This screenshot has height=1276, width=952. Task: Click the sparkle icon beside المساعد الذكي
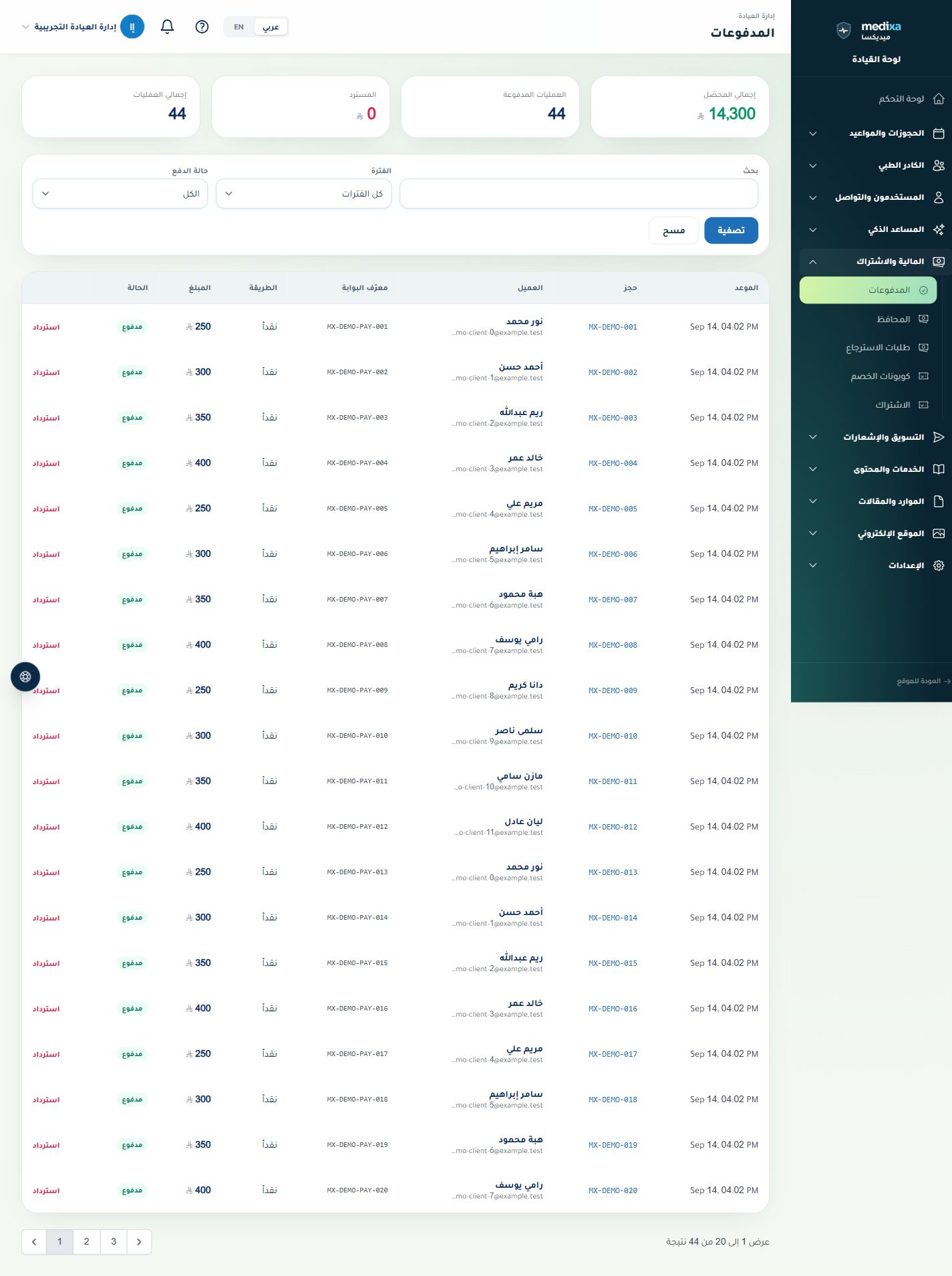[x=939, y=229]
